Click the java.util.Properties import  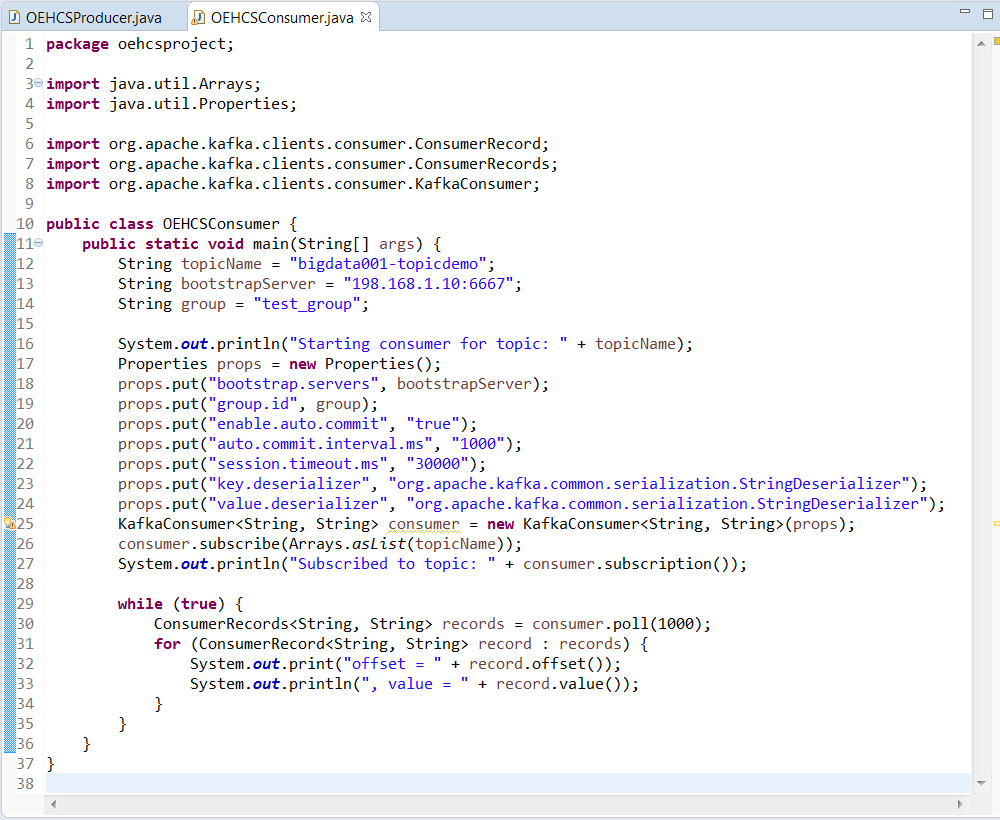pyautogui.click(x=199, y=104)
